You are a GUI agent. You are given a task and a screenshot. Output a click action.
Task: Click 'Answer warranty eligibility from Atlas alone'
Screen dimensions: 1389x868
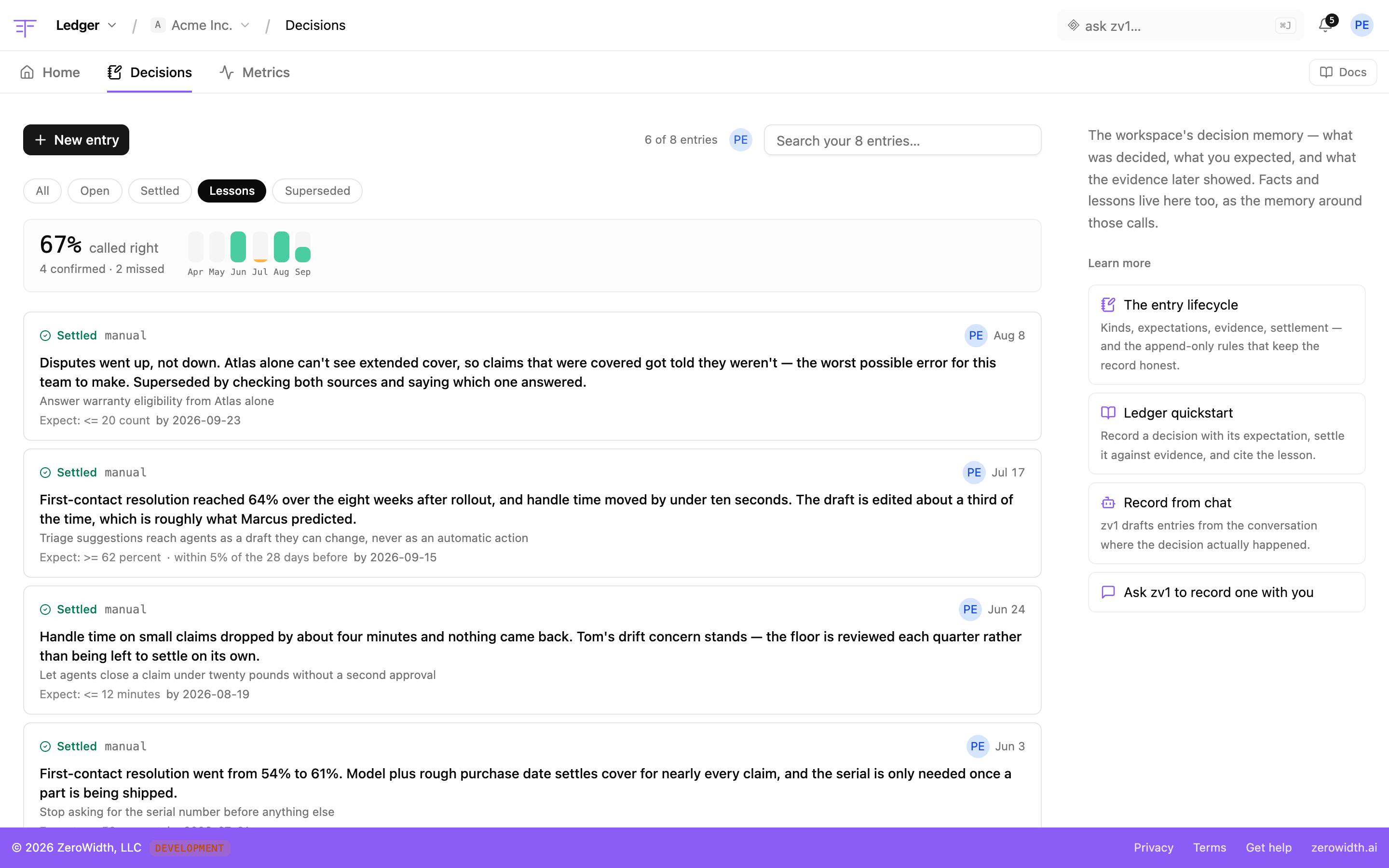[157, 401]
